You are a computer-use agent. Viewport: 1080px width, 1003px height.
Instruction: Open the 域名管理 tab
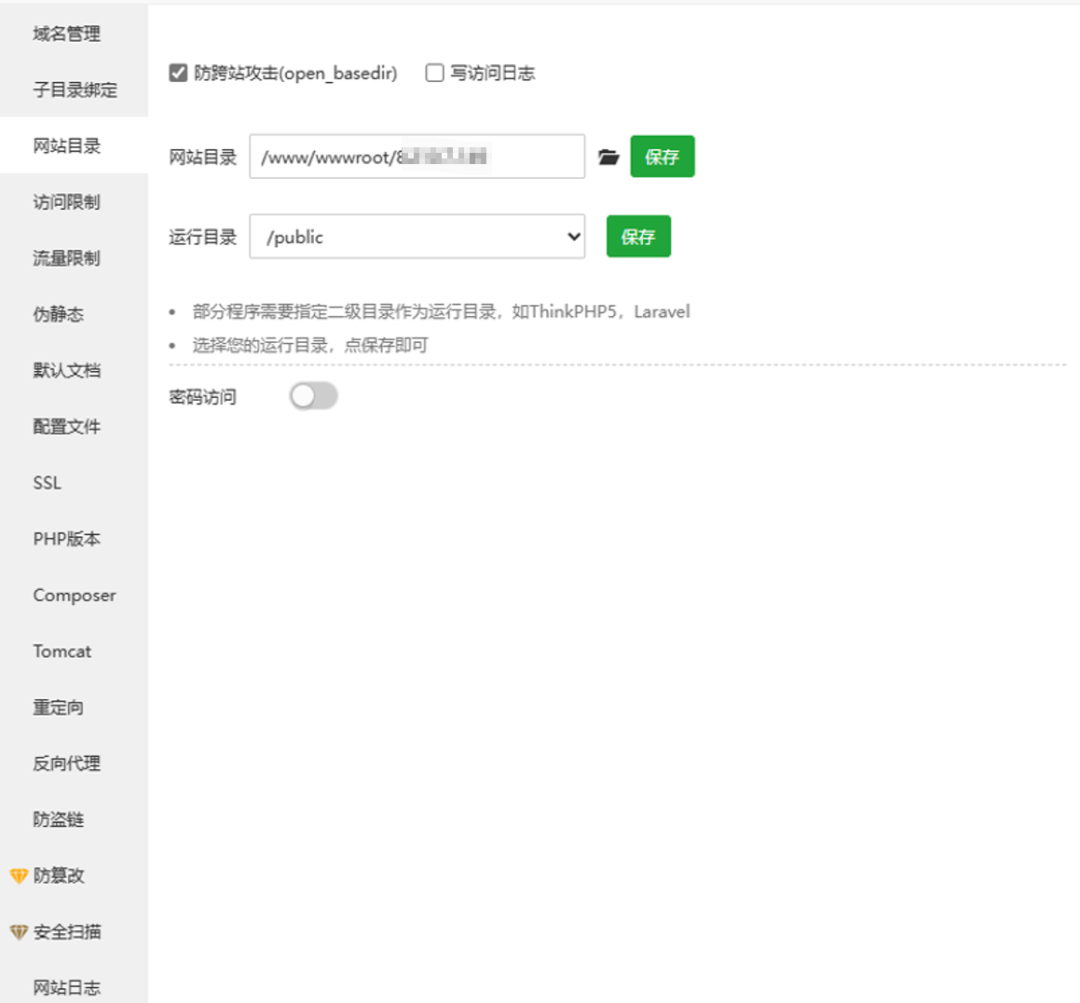pos(67,34)
